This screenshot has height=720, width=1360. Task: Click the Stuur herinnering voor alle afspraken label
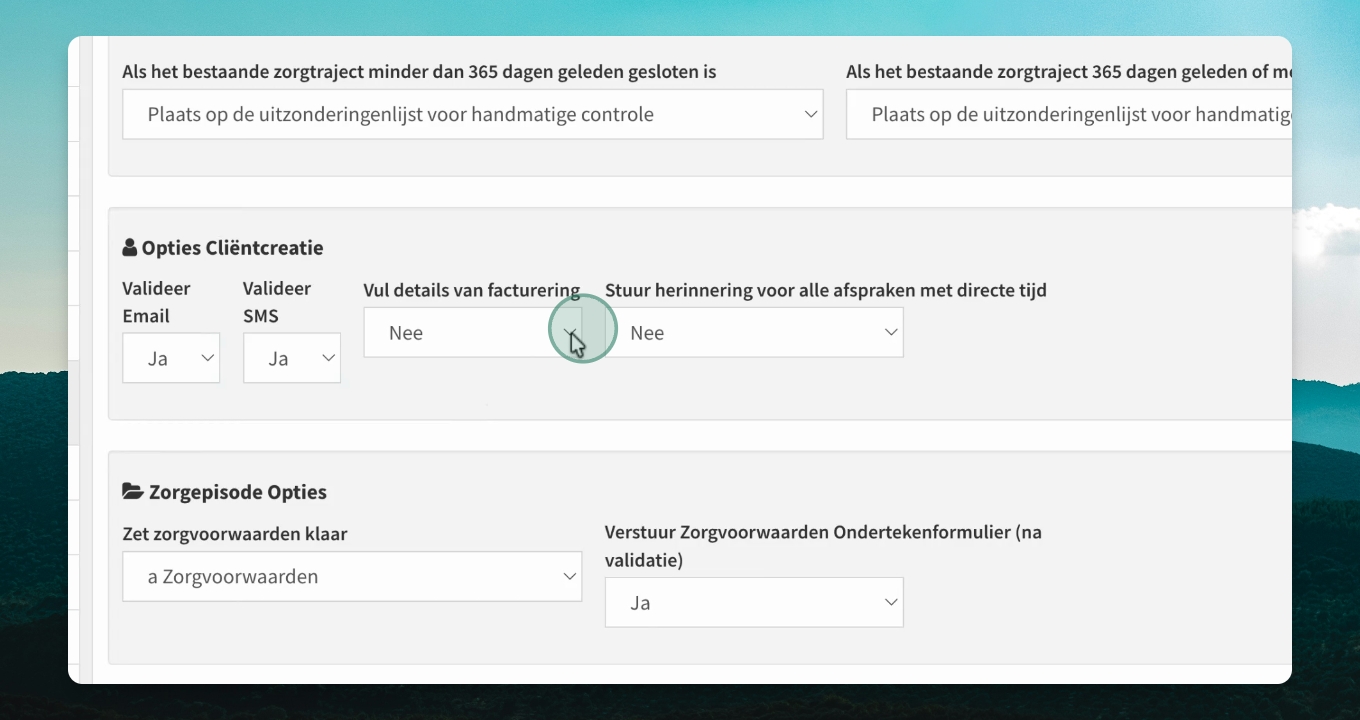826,290
